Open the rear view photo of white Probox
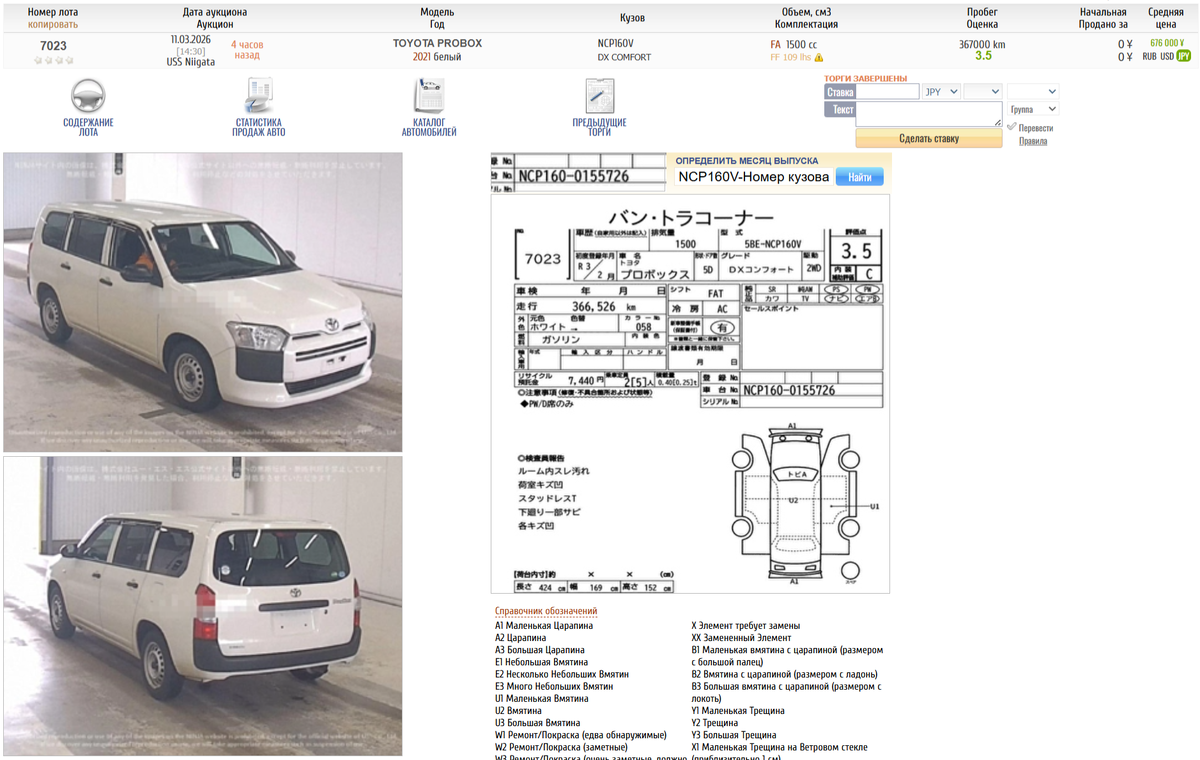The width and height of the screenshot is (1200, 760). [203, 606]
